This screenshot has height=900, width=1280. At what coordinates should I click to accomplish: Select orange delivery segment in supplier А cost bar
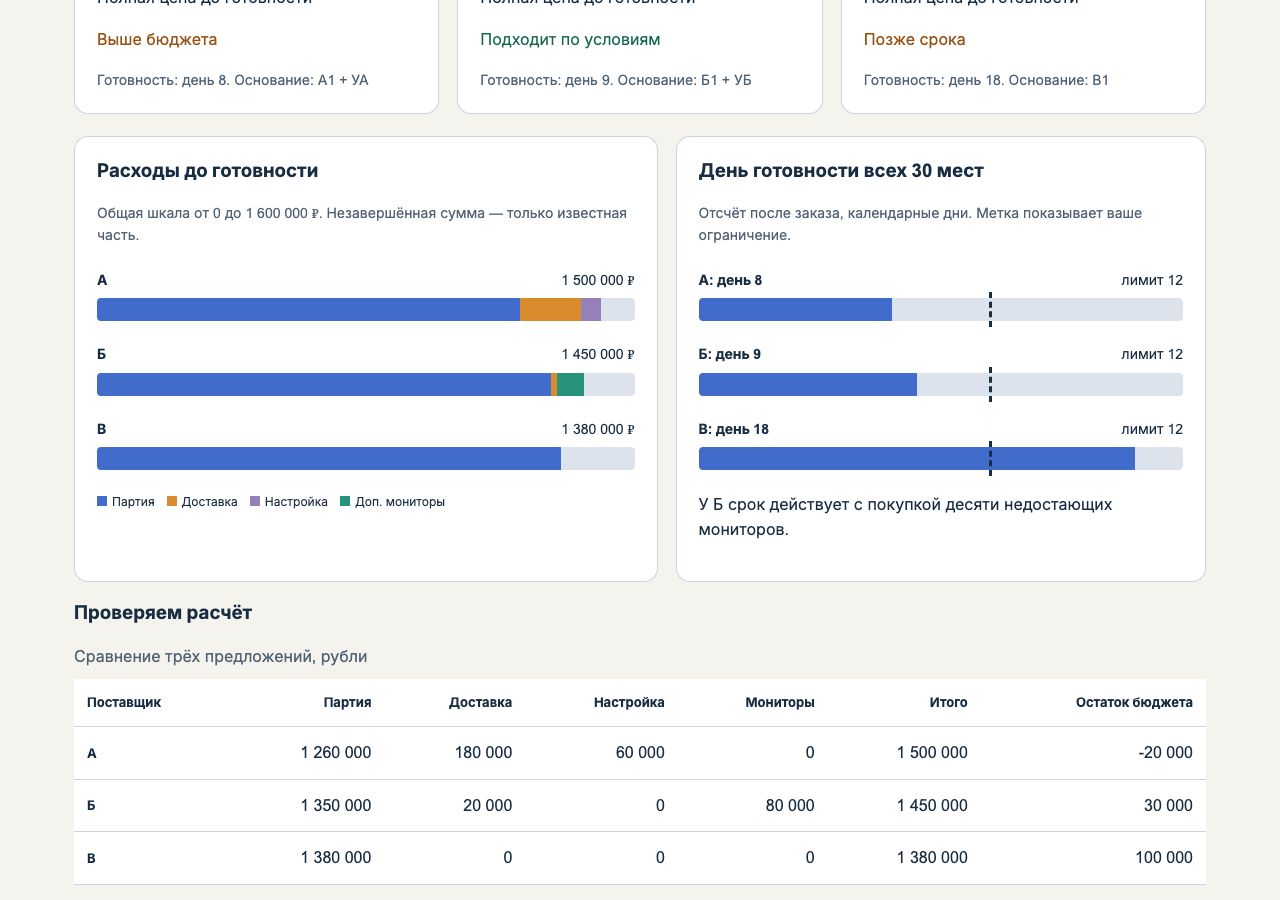[550, 310]
